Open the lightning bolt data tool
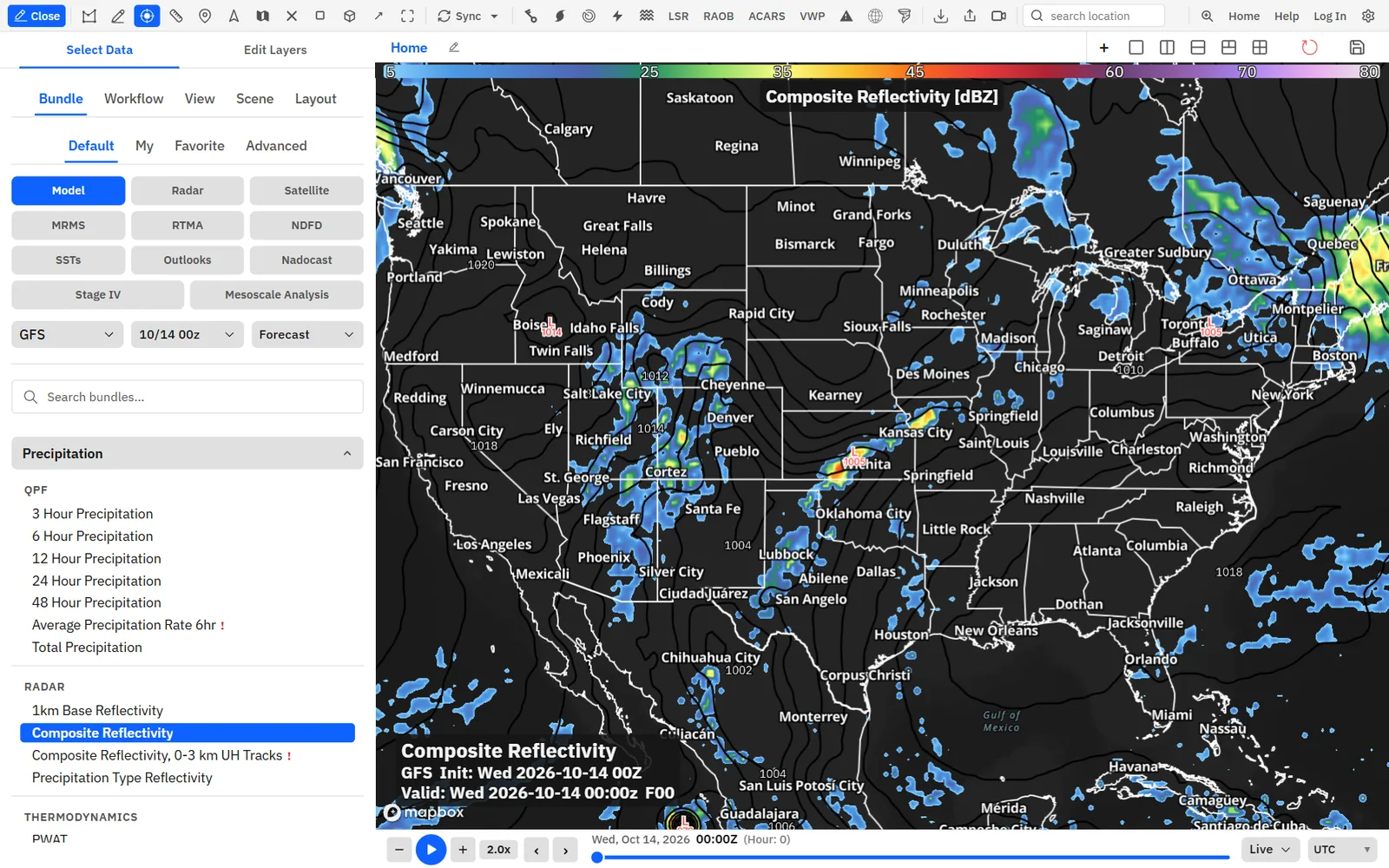The height and width of the screenshot is (868, 1389). point(617,16)
